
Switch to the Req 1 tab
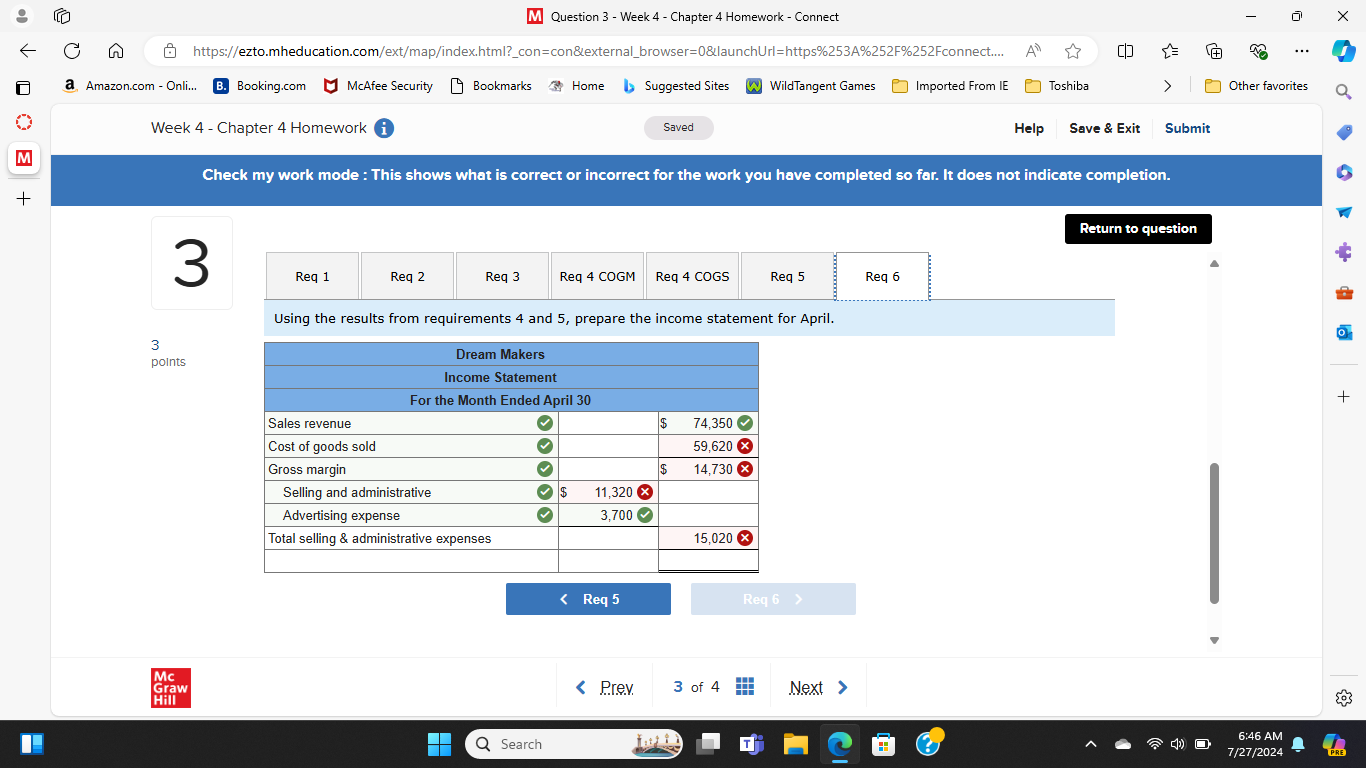(312, 276)
